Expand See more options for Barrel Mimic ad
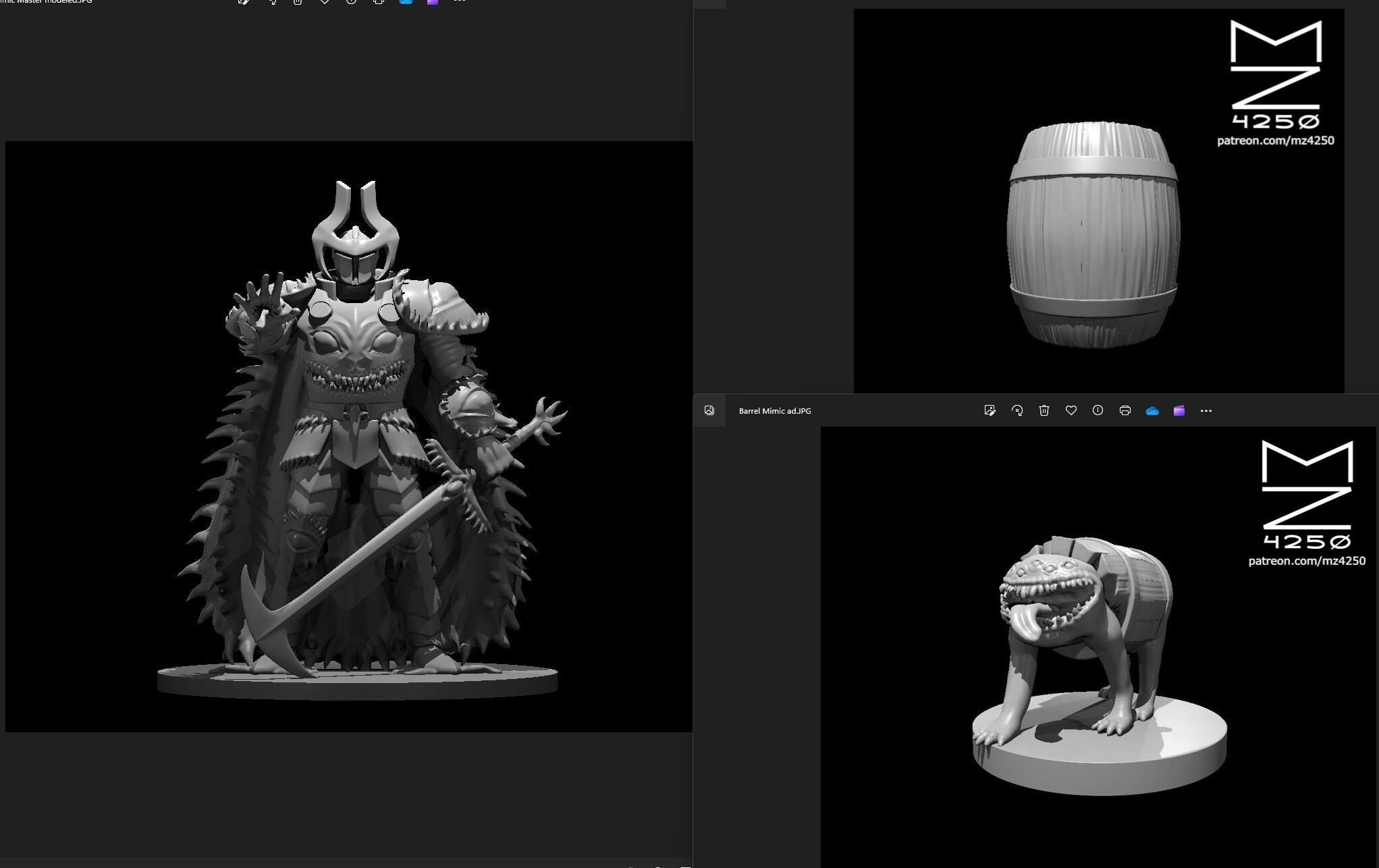The image size is (1379, 868). click(x=1206, y=410)
